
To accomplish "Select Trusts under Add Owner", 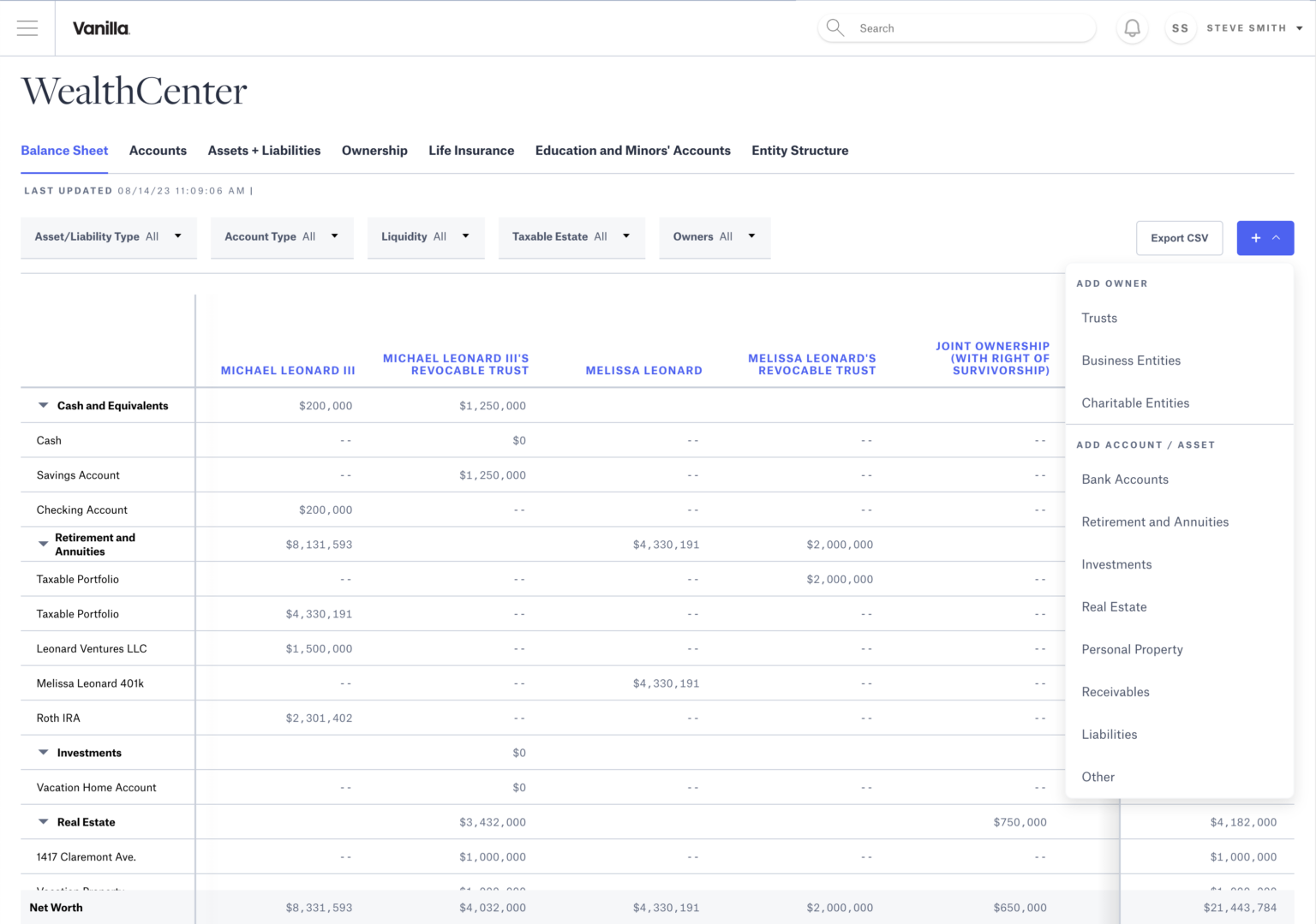I will point(1099,318).
